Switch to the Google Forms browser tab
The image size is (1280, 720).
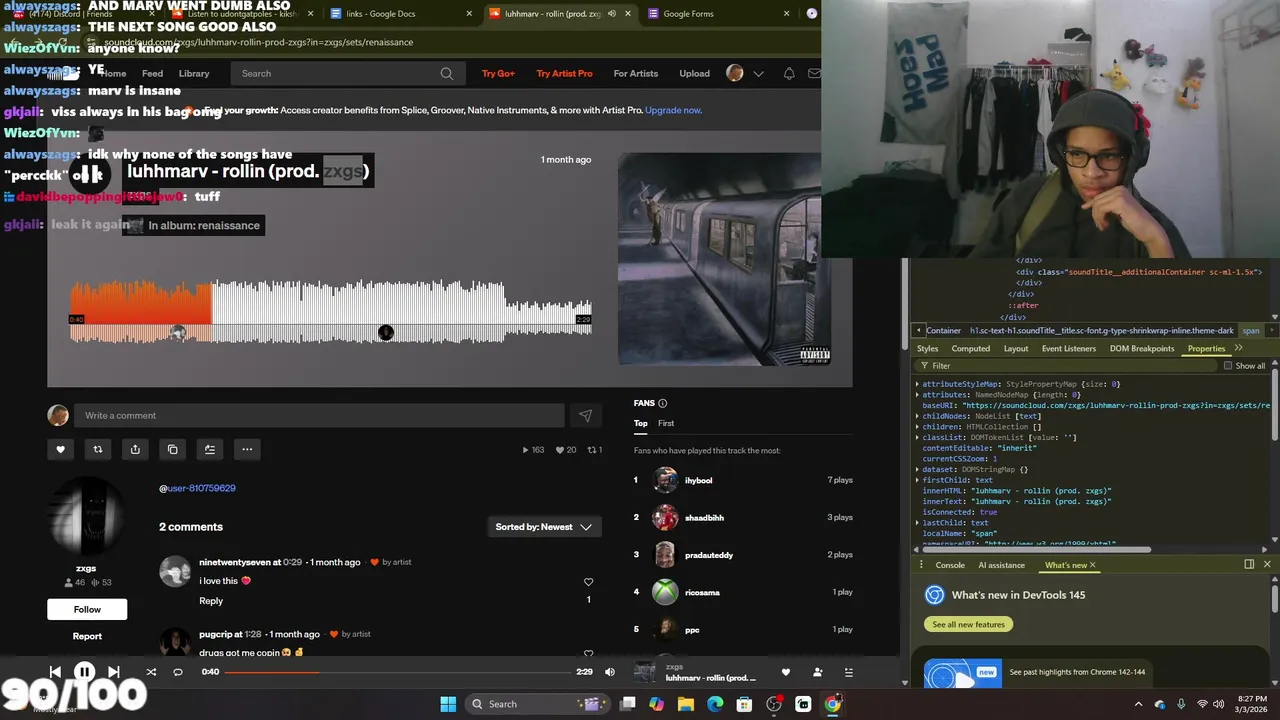(720, 14)
